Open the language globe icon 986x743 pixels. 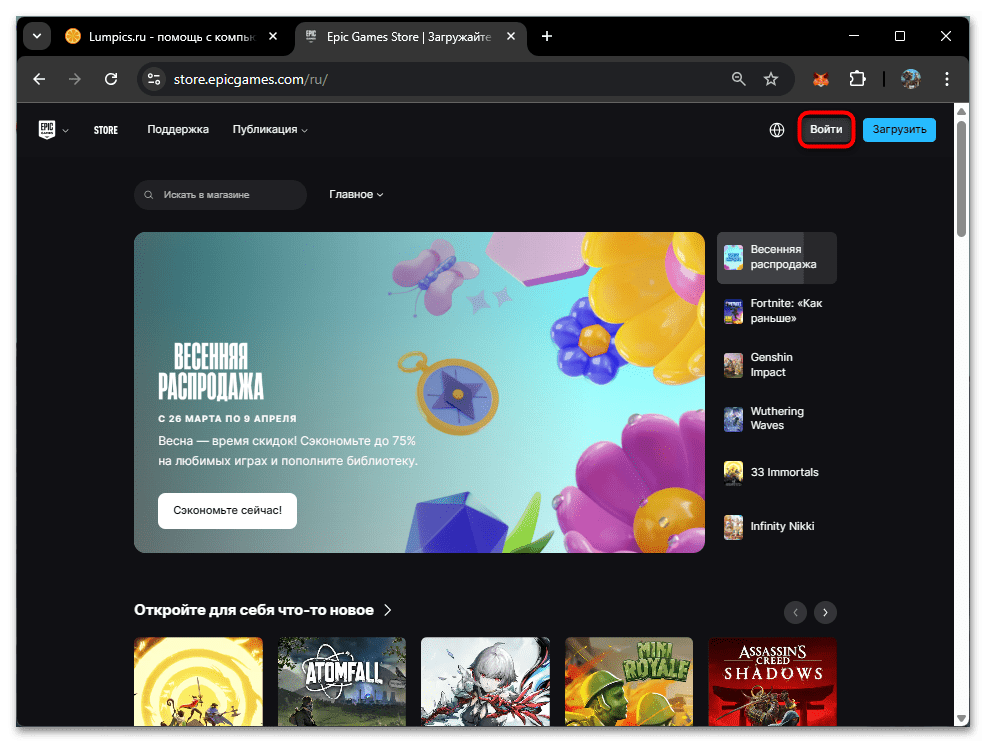coord(777,129)
